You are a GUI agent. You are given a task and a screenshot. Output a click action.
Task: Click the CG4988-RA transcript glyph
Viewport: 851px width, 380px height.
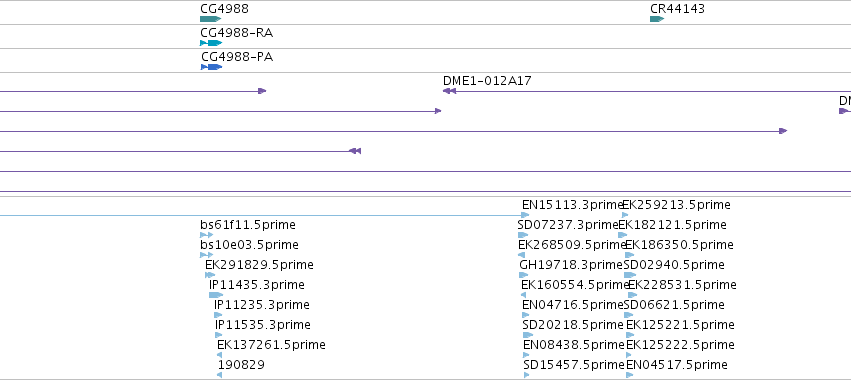point(211,43)
